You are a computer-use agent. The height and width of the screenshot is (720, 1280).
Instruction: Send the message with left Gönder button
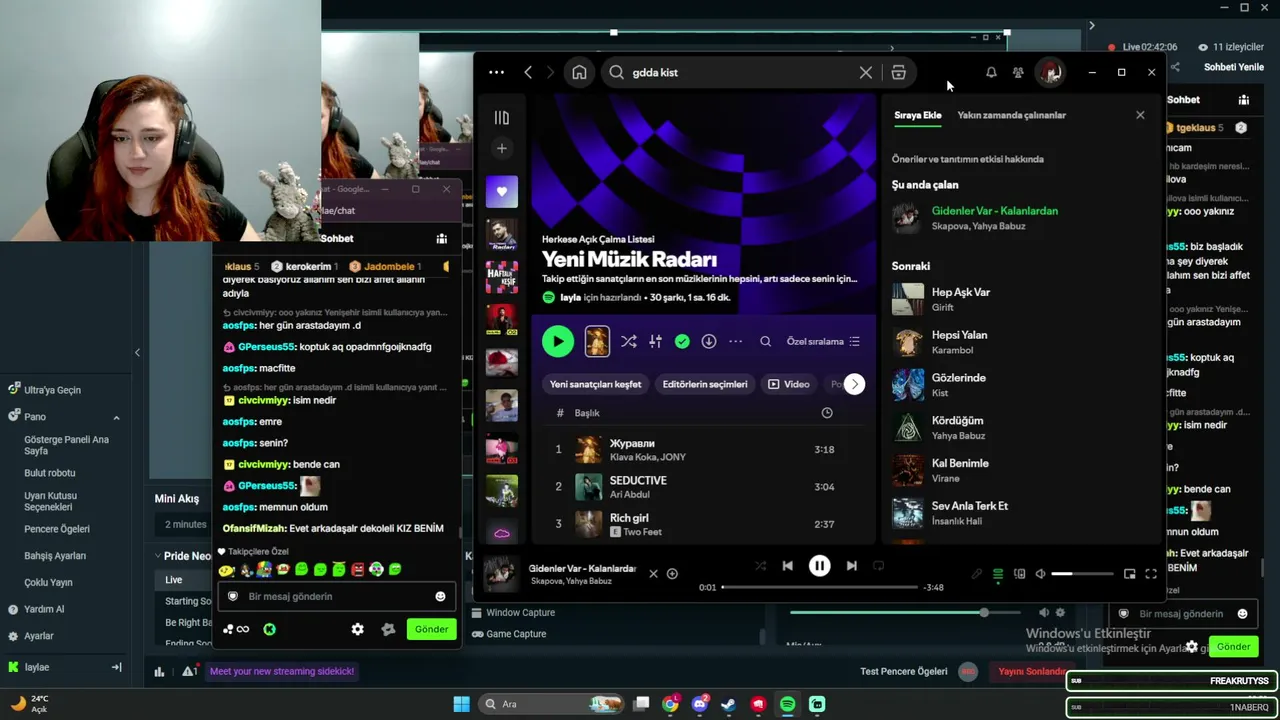[432, 629]
